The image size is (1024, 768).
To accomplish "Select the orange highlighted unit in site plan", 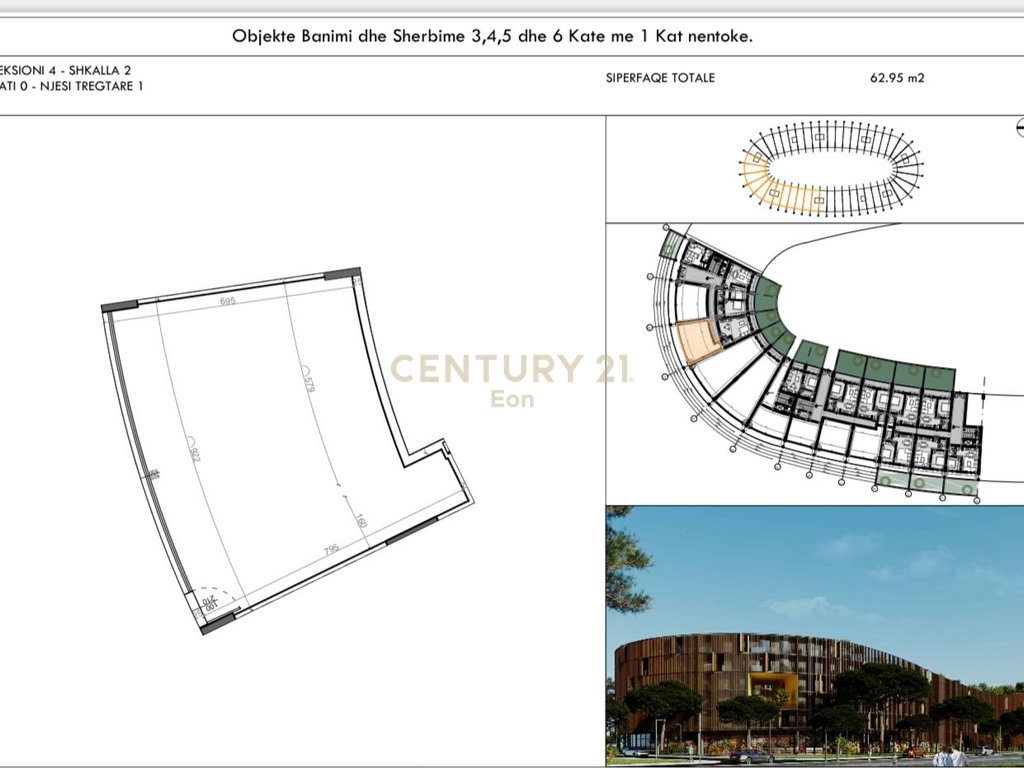I will 699,340.
